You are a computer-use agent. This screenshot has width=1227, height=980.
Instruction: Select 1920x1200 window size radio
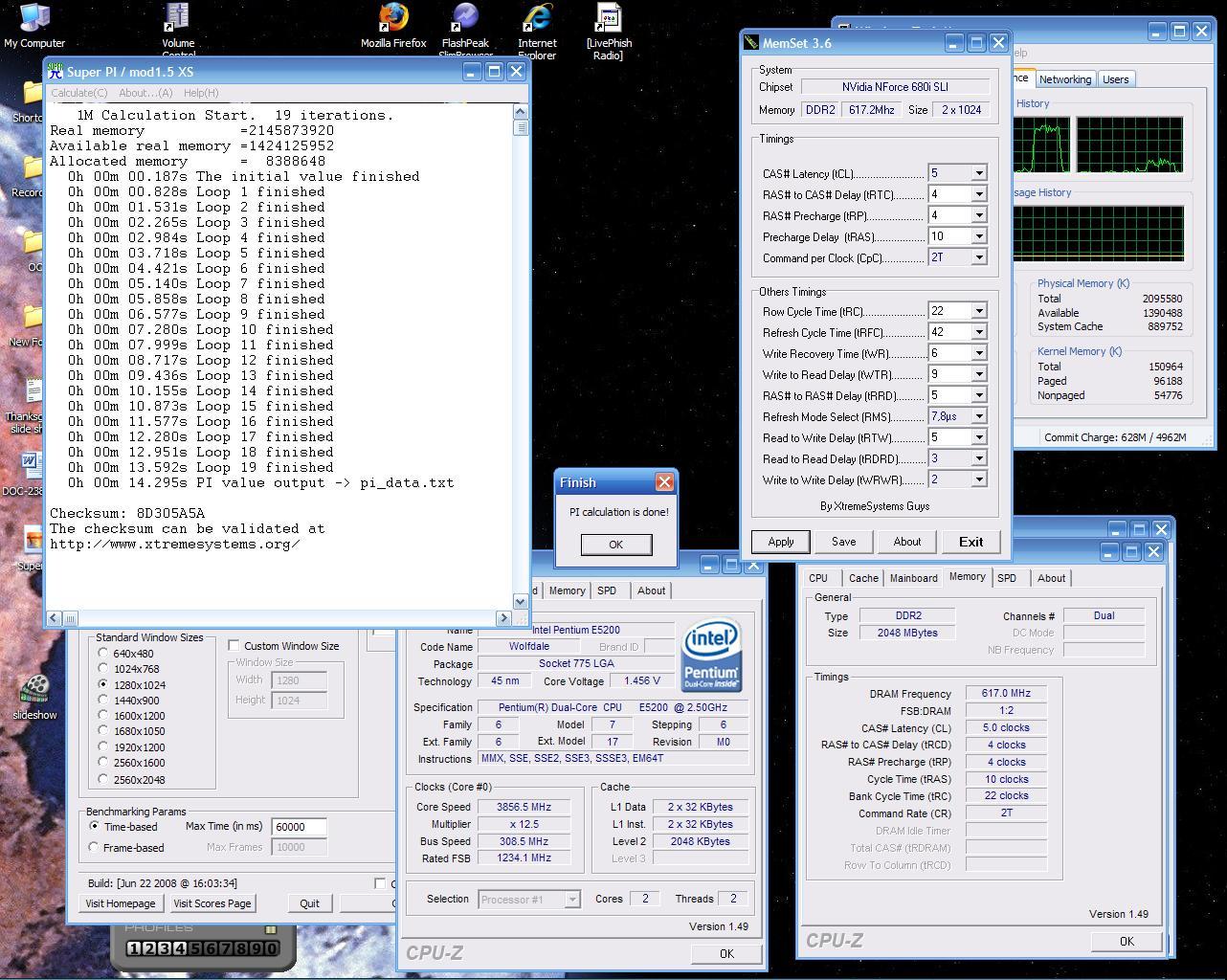point(103,746)
